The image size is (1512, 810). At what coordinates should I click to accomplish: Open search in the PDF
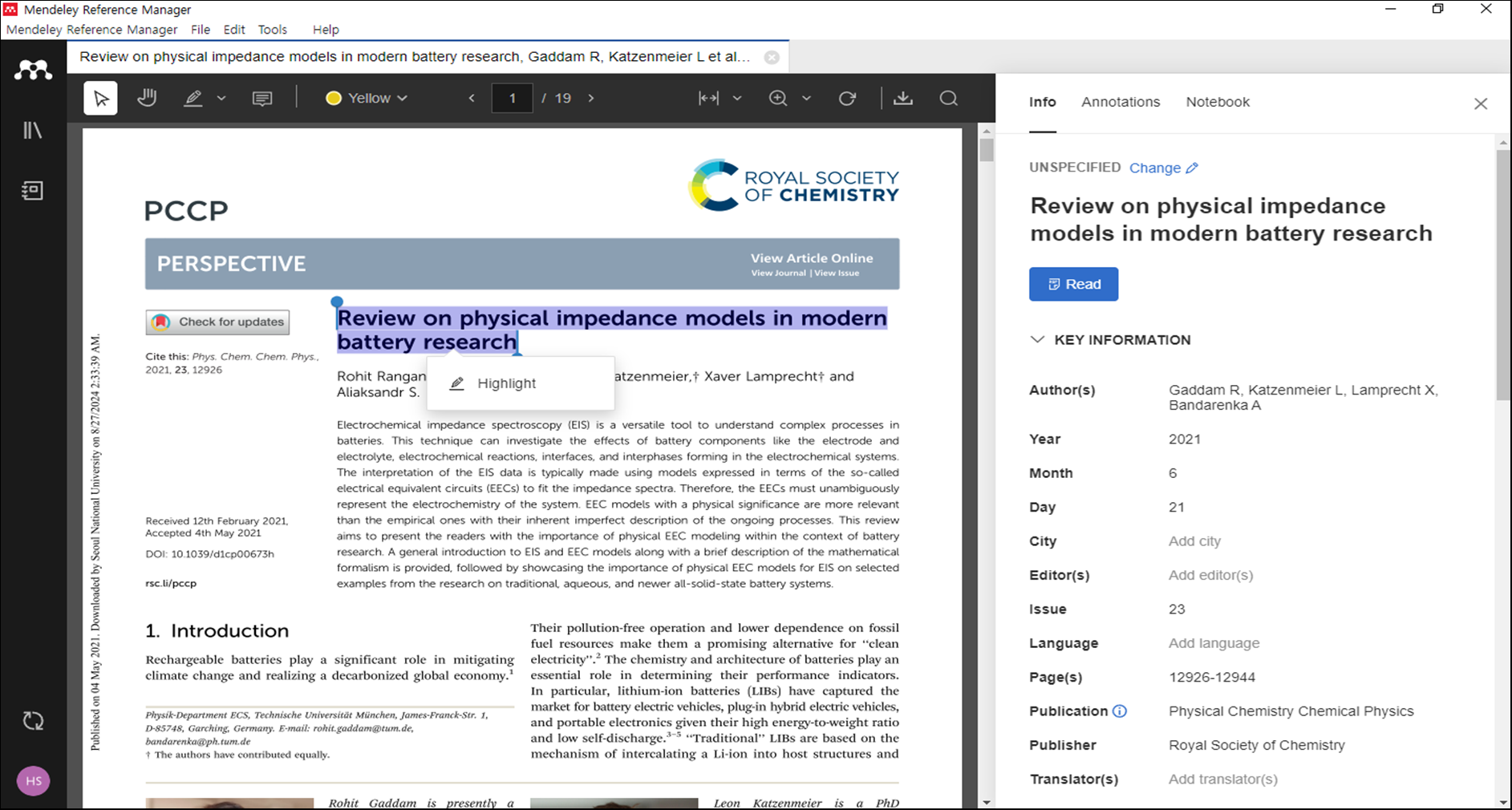click(949, 98)
